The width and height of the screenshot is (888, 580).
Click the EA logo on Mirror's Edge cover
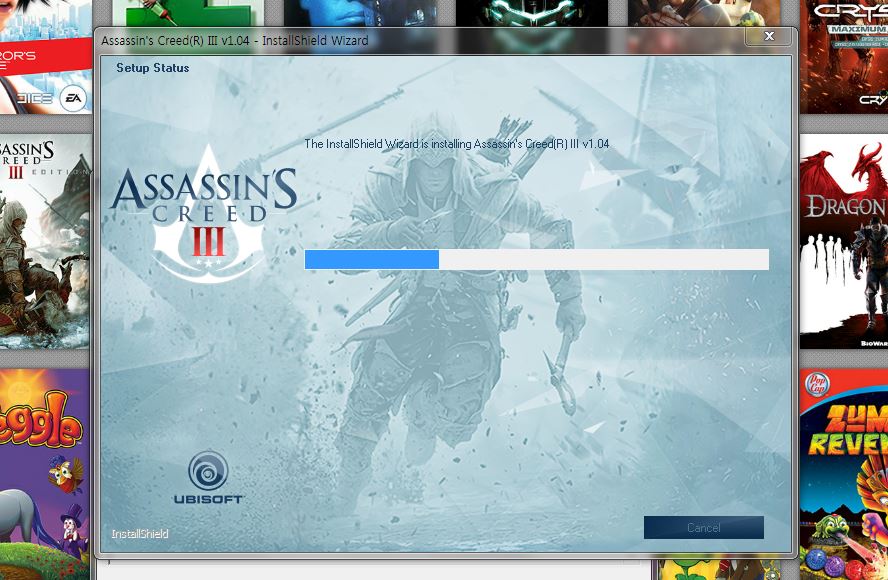point(73,99)
